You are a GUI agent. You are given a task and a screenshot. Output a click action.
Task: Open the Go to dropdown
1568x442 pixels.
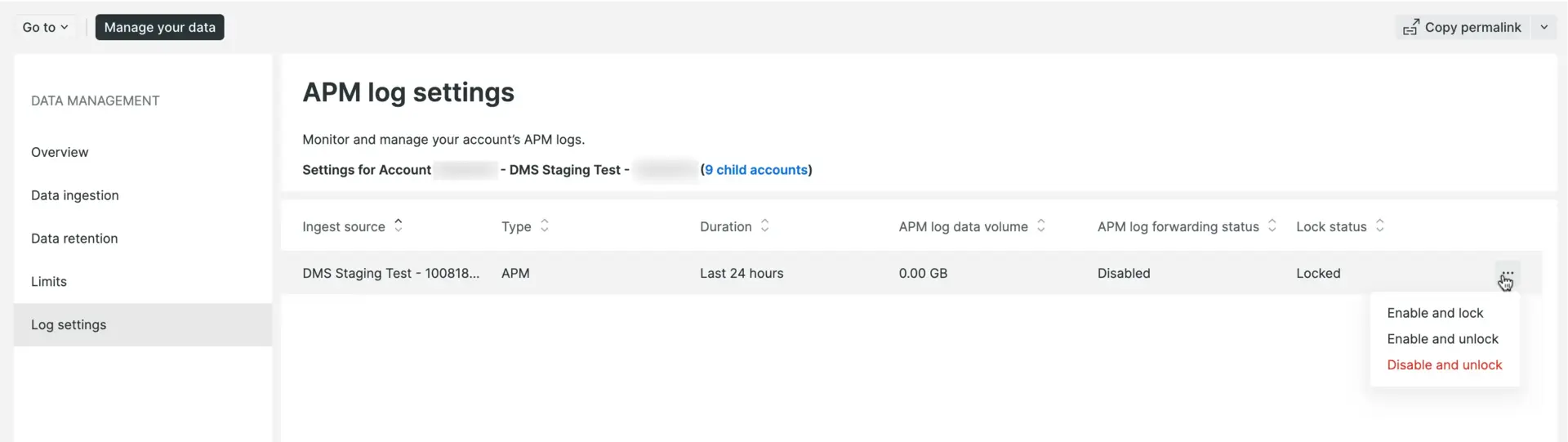pos(46,27)
